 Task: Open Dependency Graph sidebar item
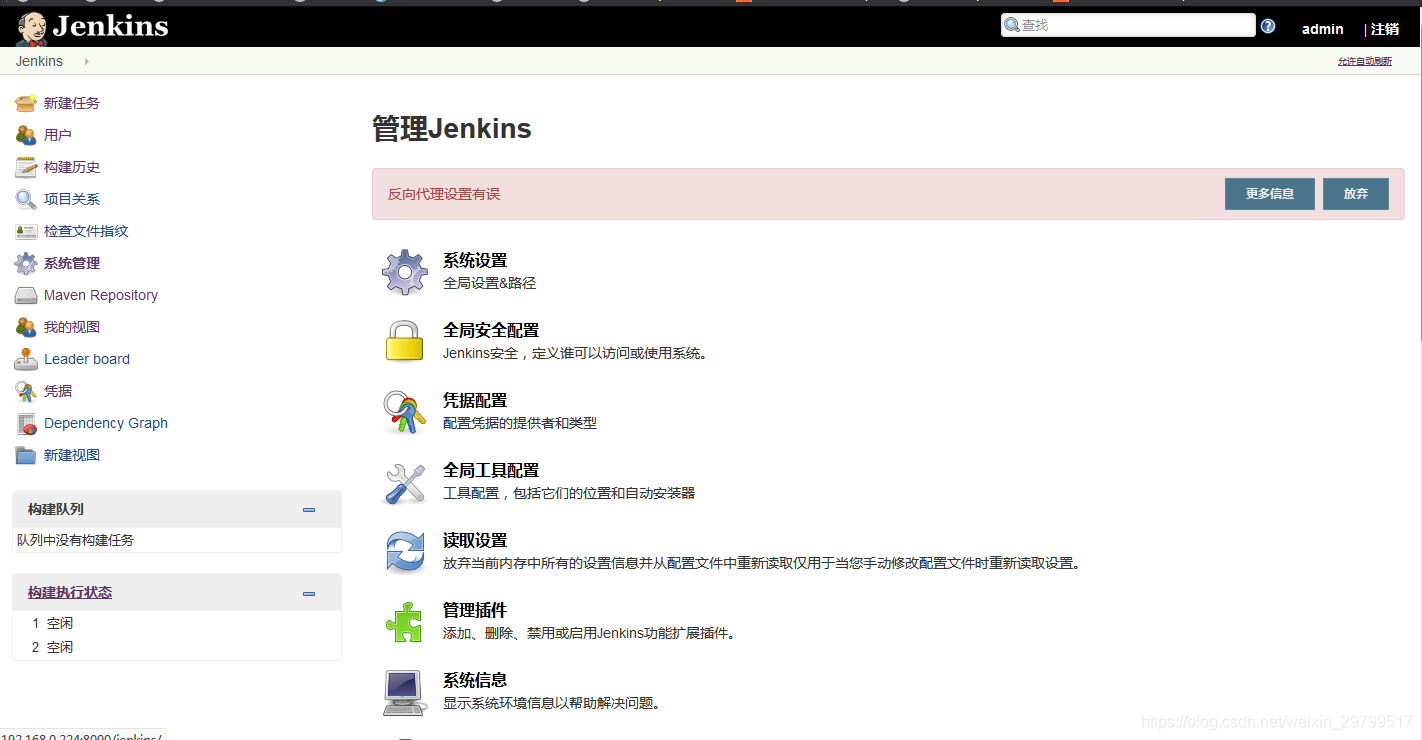pos(106,423)
